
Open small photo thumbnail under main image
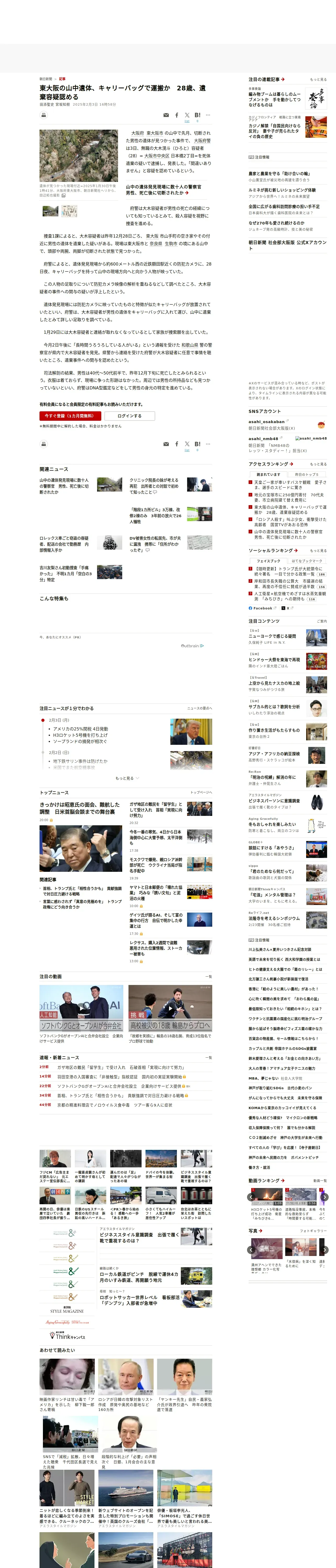coord(50,211)
